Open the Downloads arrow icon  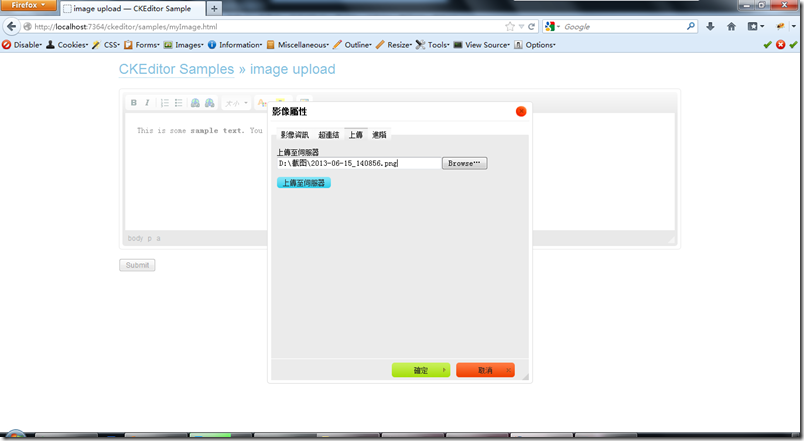coord(710,27)
